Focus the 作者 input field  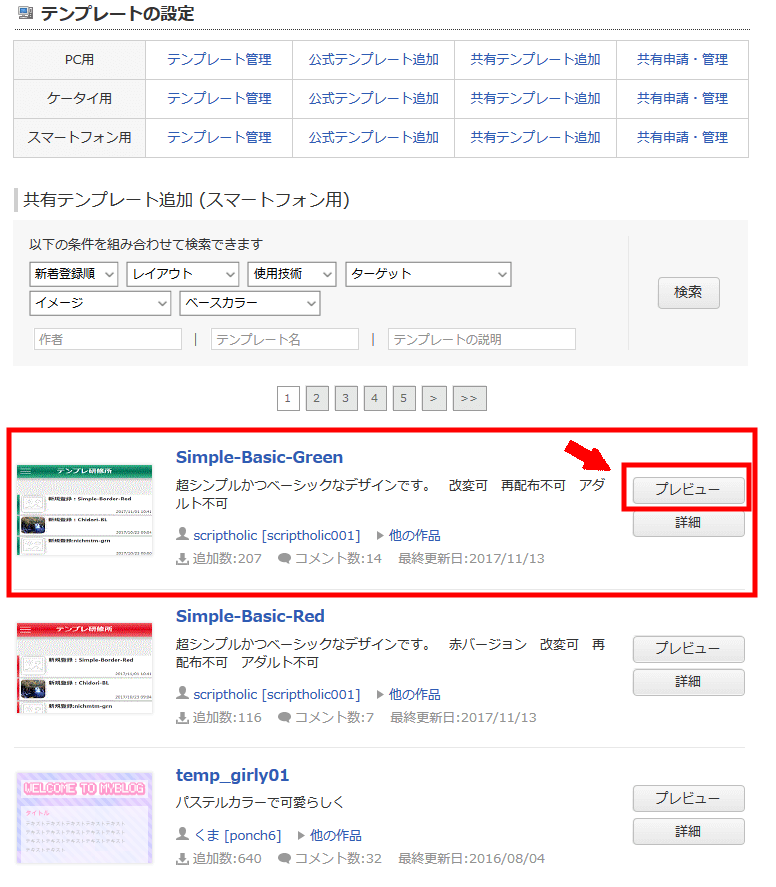point(107,339)
